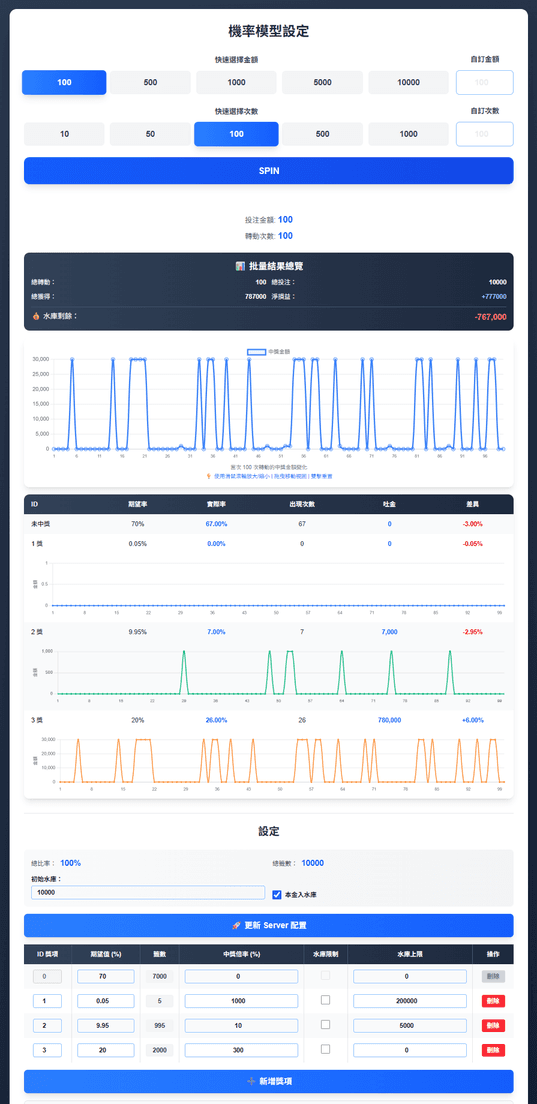The image size is (537, 1104).
Task: Click 未中獎 actual rate 67.00%
Action: pyautogui.click(x=216, y=524)
